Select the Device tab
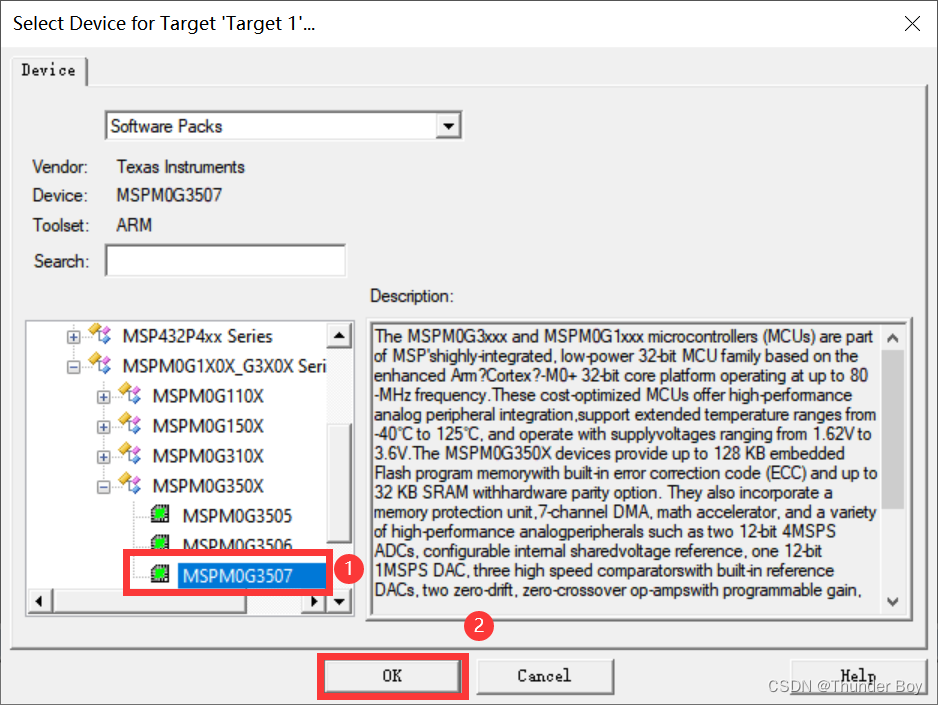The height and width of the screenshot is (705, 938). point(48,70)
